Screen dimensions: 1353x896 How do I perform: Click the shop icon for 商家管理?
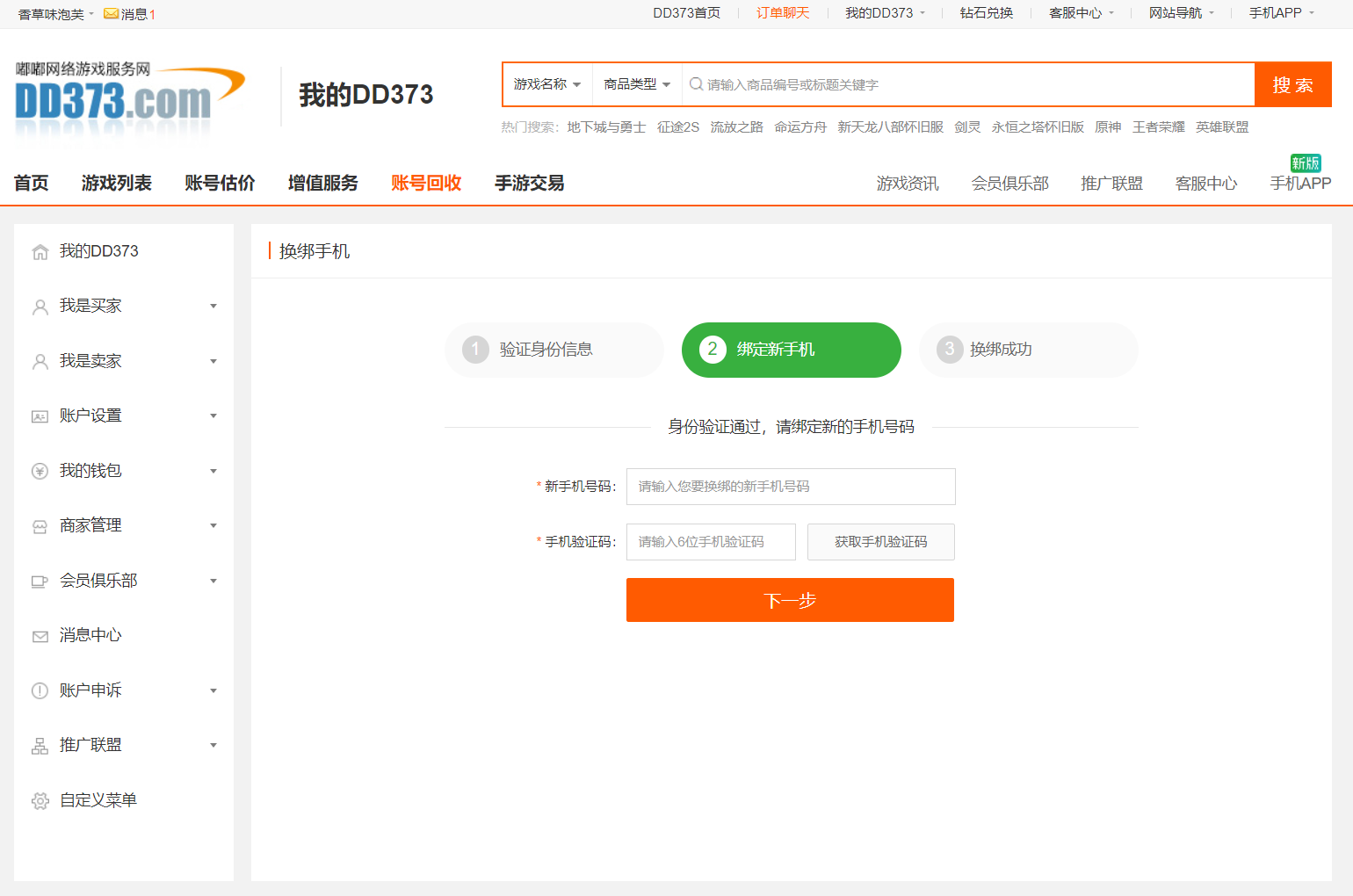[40, 526]
